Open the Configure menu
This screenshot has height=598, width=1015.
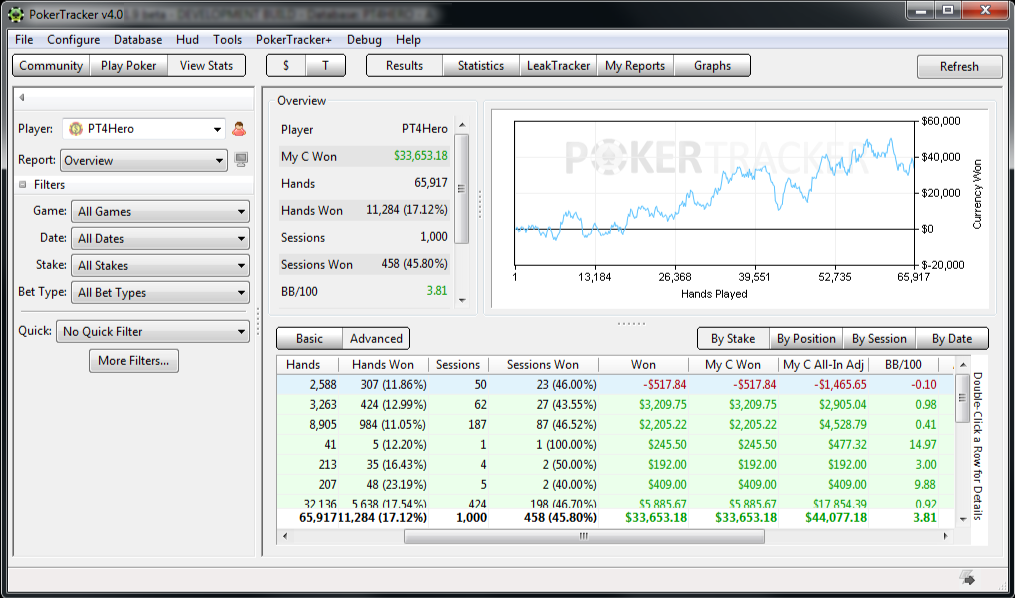pos(73,39)
